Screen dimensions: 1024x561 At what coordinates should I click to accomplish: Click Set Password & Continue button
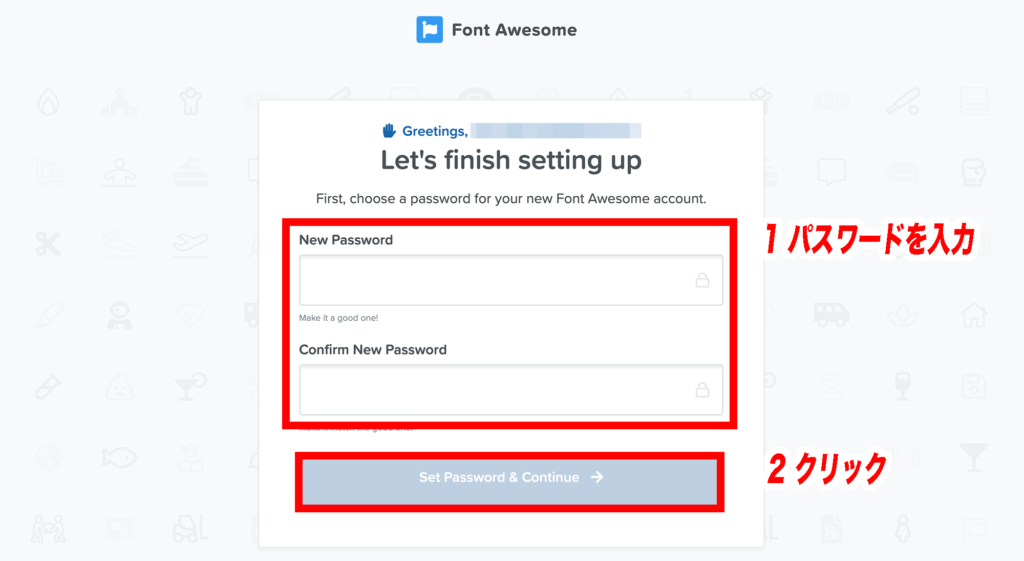(x=509, y=479)
